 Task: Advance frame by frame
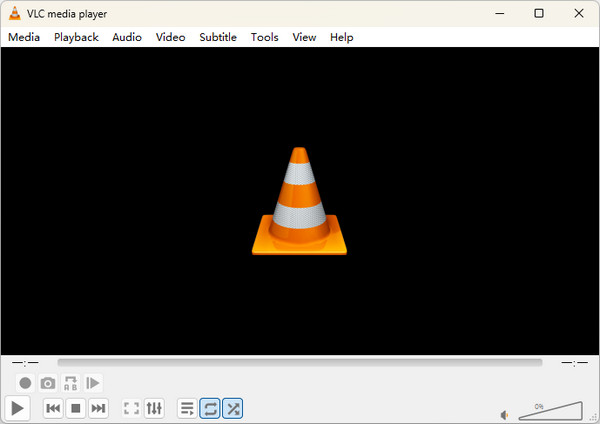tap(93, 383)
